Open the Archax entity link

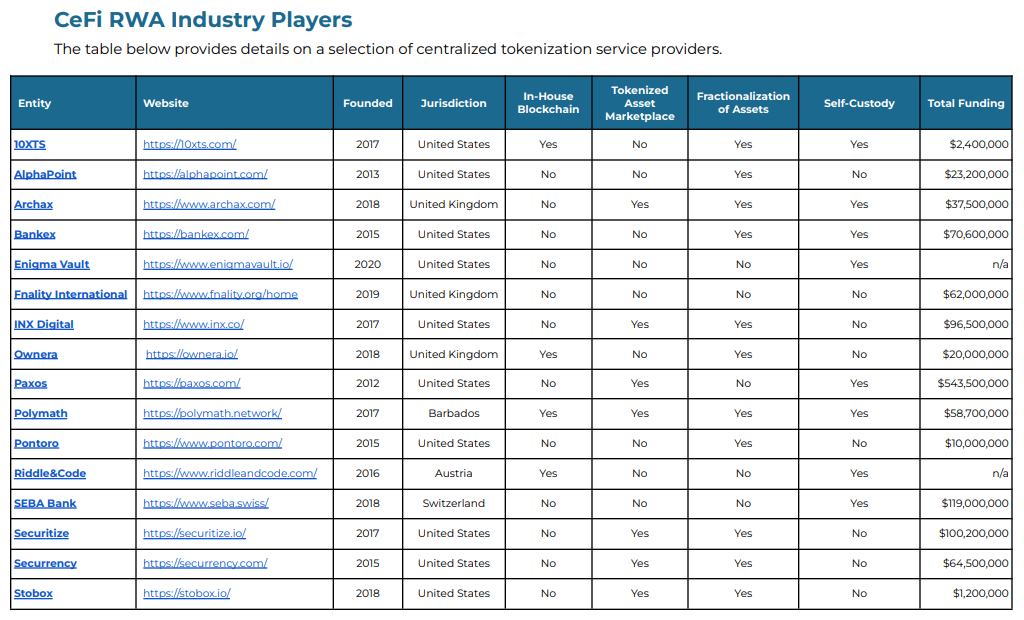[33, 204]
